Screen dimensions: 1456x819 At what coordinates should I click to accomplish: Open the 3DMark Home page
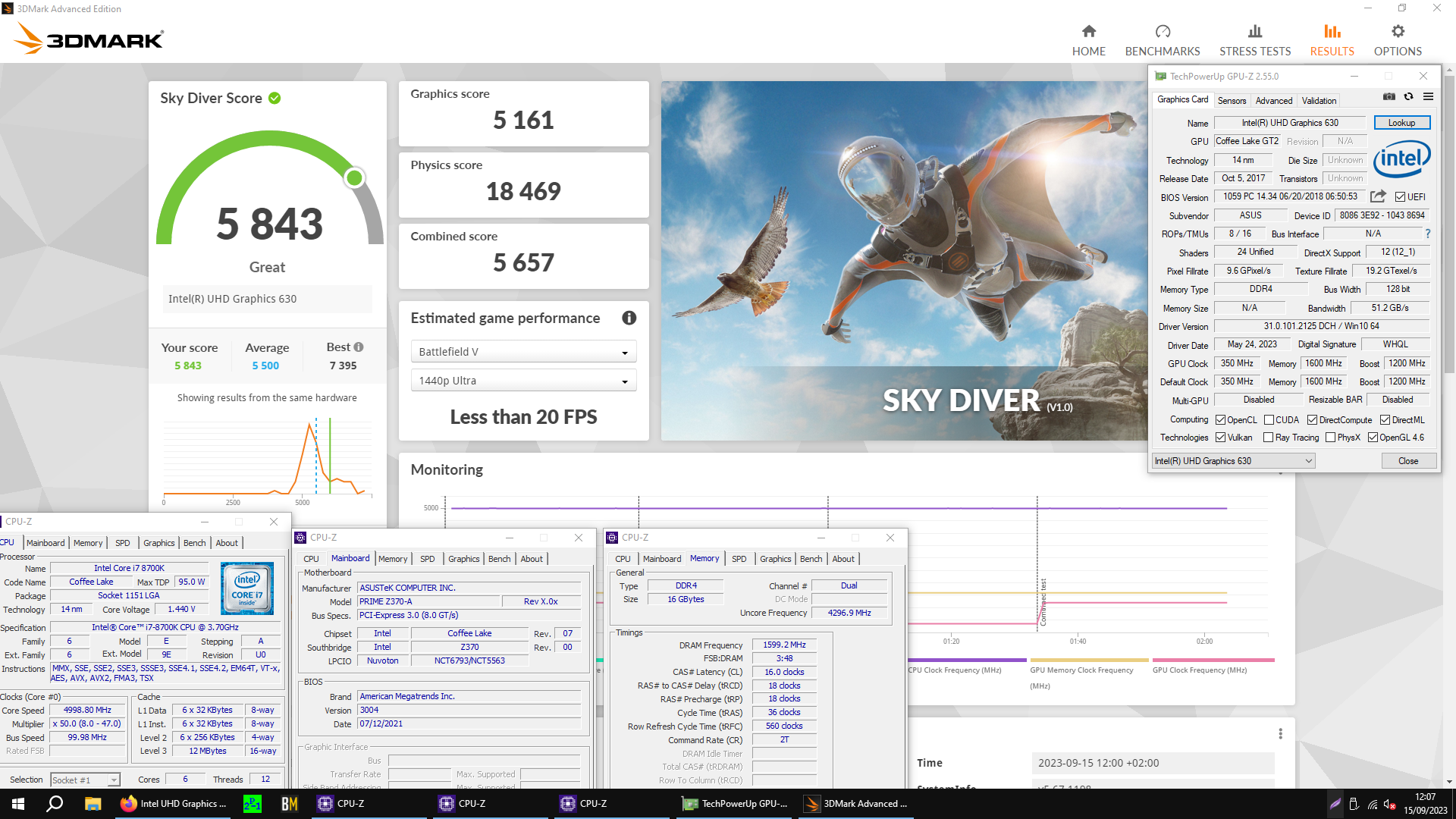1088,40
